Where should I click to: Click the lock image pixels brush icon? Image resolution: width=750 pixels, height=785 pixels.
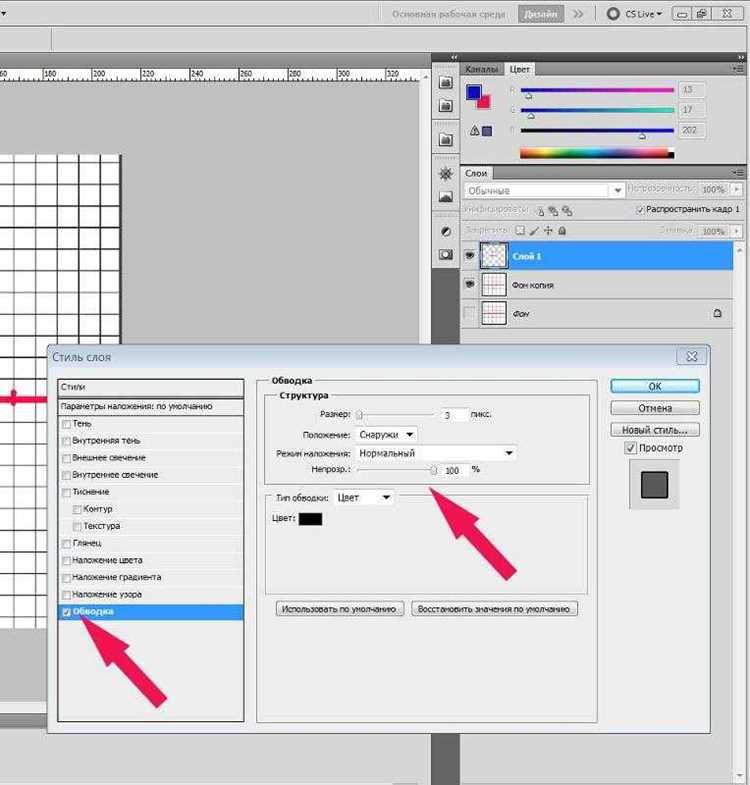pos(534,231)
